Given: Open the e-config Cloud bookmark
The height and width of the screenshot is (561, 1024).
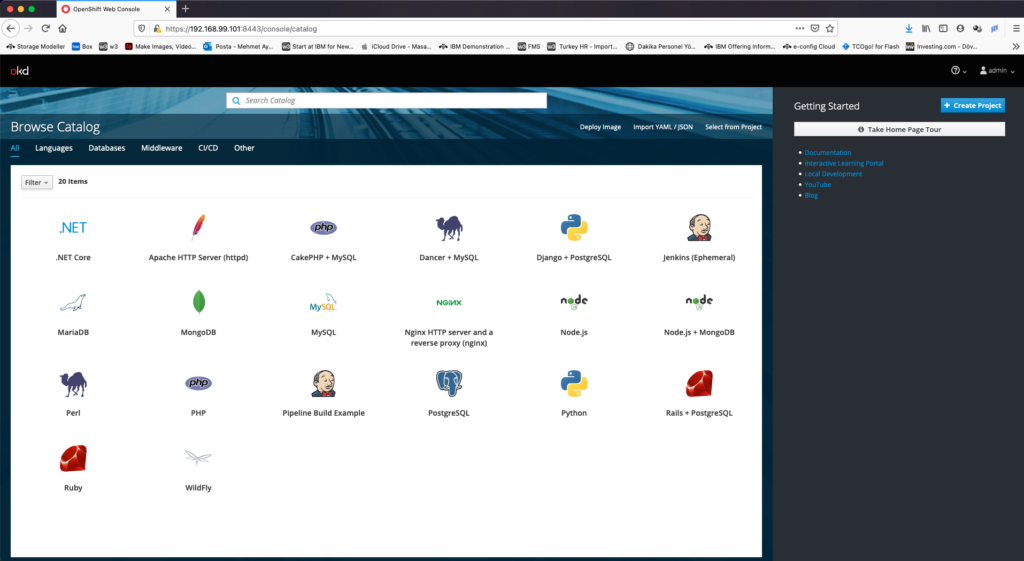Looking at the screenshot, I should pyautogui.click(x=809, y=46).
